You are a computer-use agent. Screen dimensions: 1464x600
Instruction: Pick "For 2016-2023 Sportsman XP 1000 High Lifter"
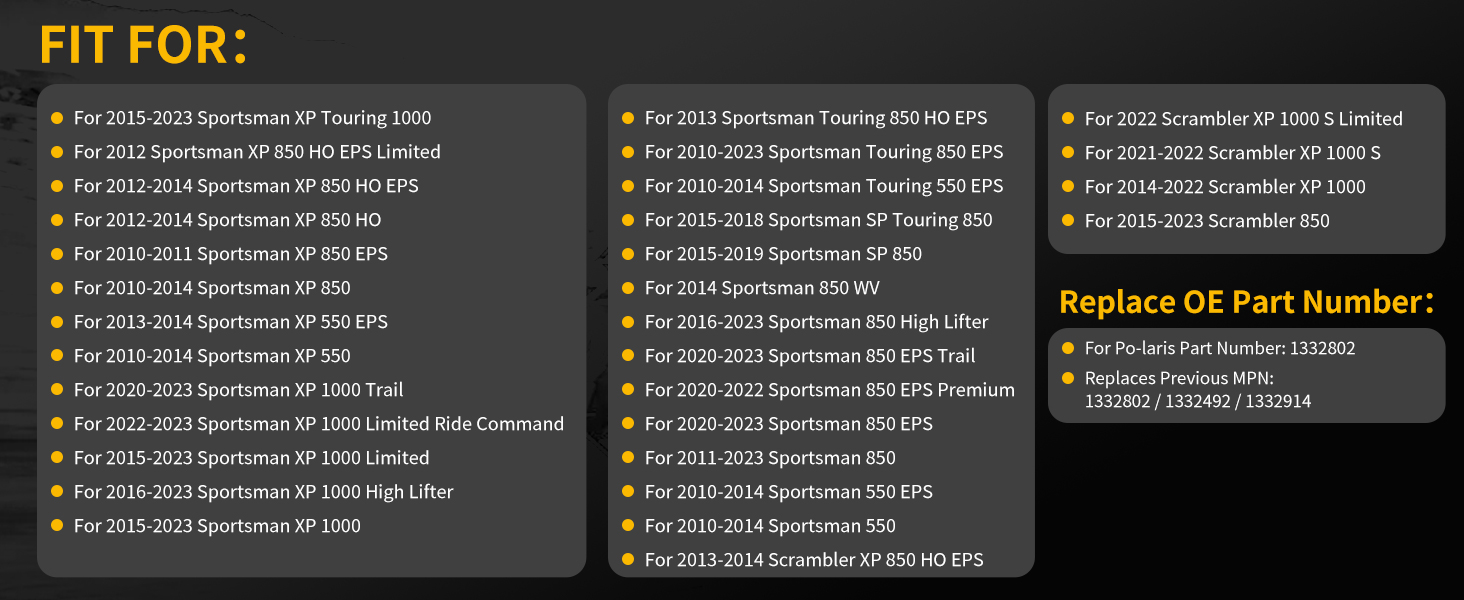[x=263, y=492]
